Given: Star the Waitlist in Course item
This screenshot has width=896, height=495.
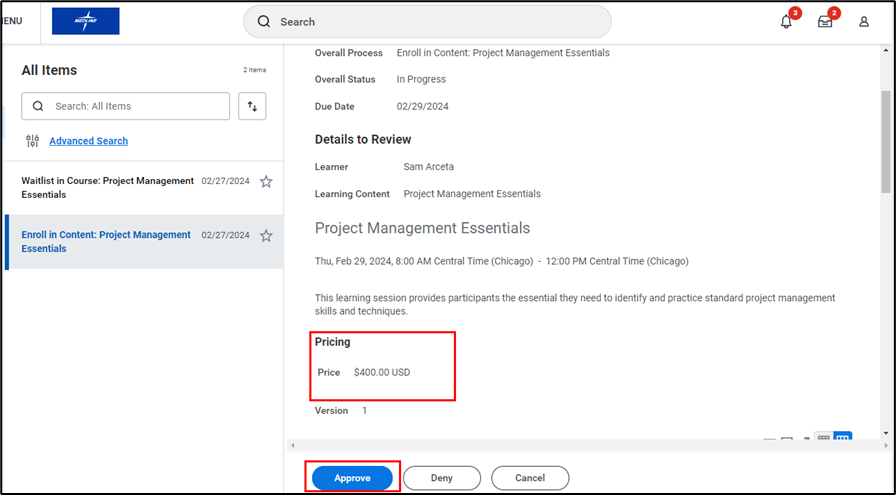Looking at the screenshot, I should 266,181.
